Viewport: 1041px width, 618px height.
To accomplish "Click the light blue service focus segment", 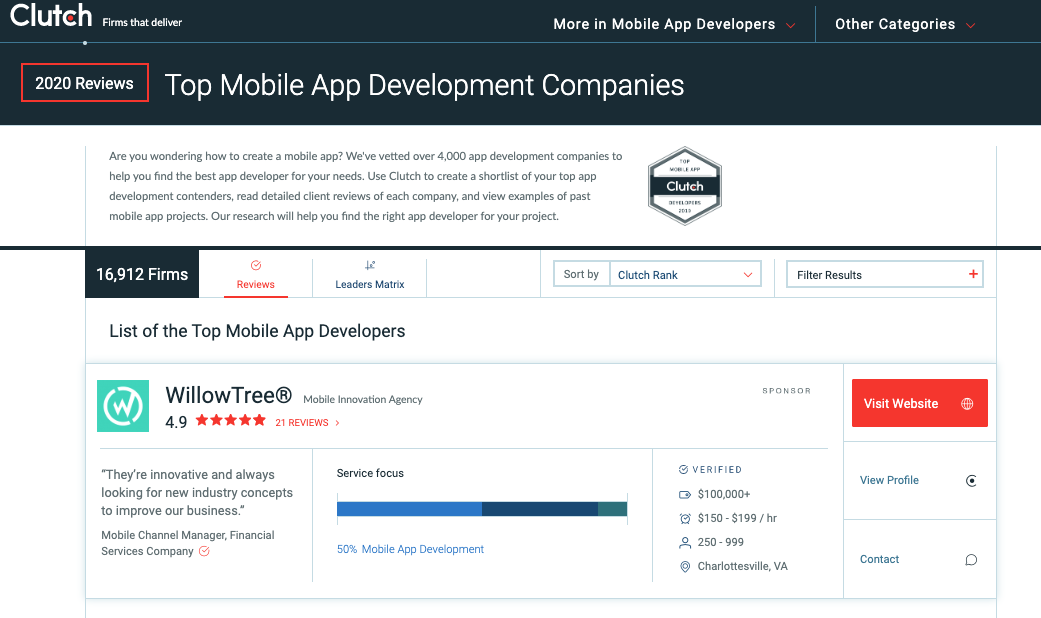I will tap(409, 509).
